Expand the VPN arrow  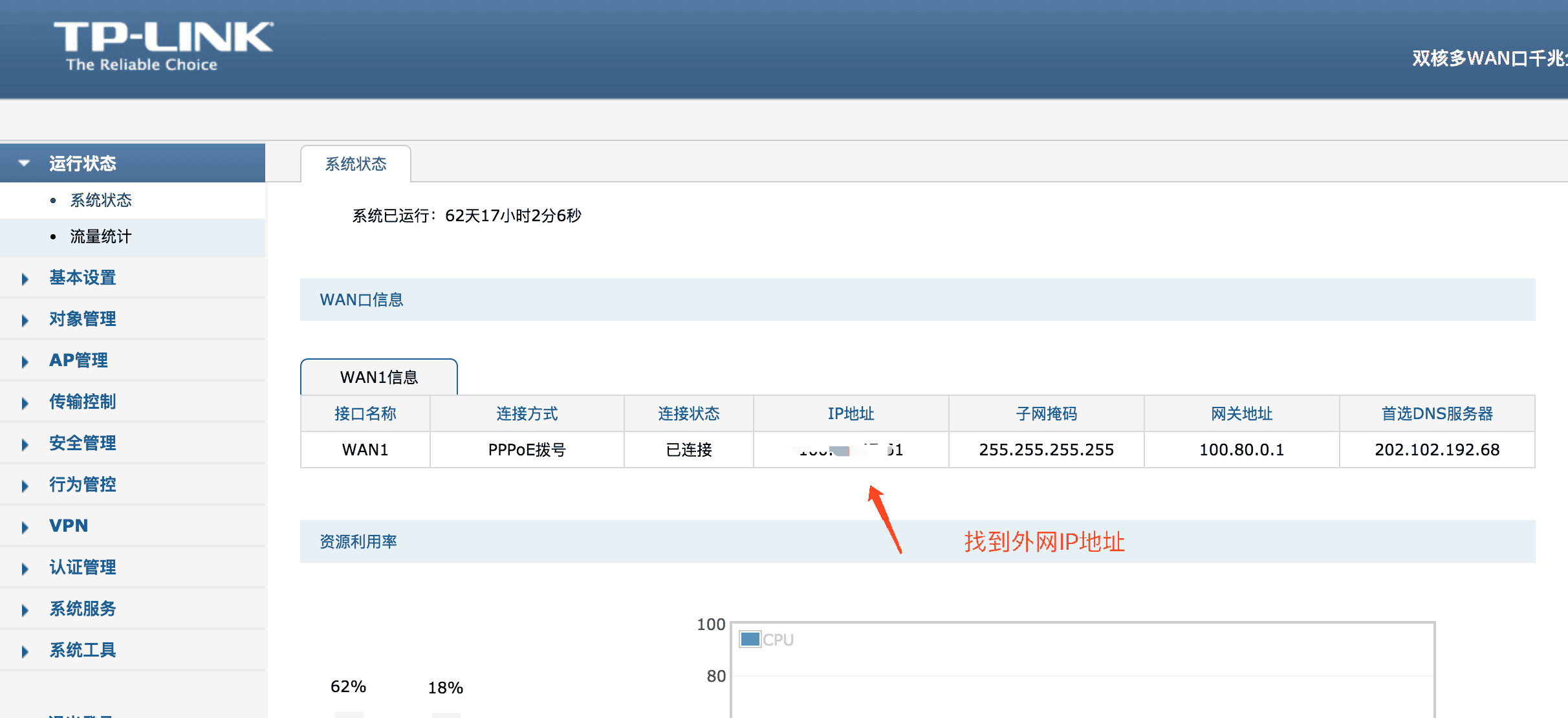coord(25,527)
